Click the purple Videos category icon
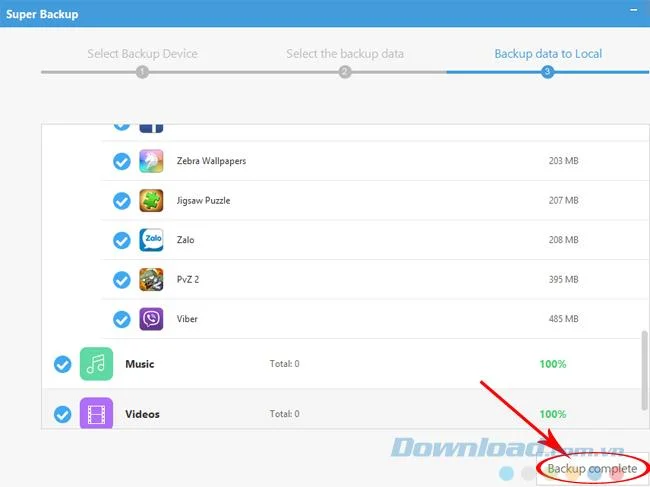This screenshot has width=650, height=487. coord(96,413)
